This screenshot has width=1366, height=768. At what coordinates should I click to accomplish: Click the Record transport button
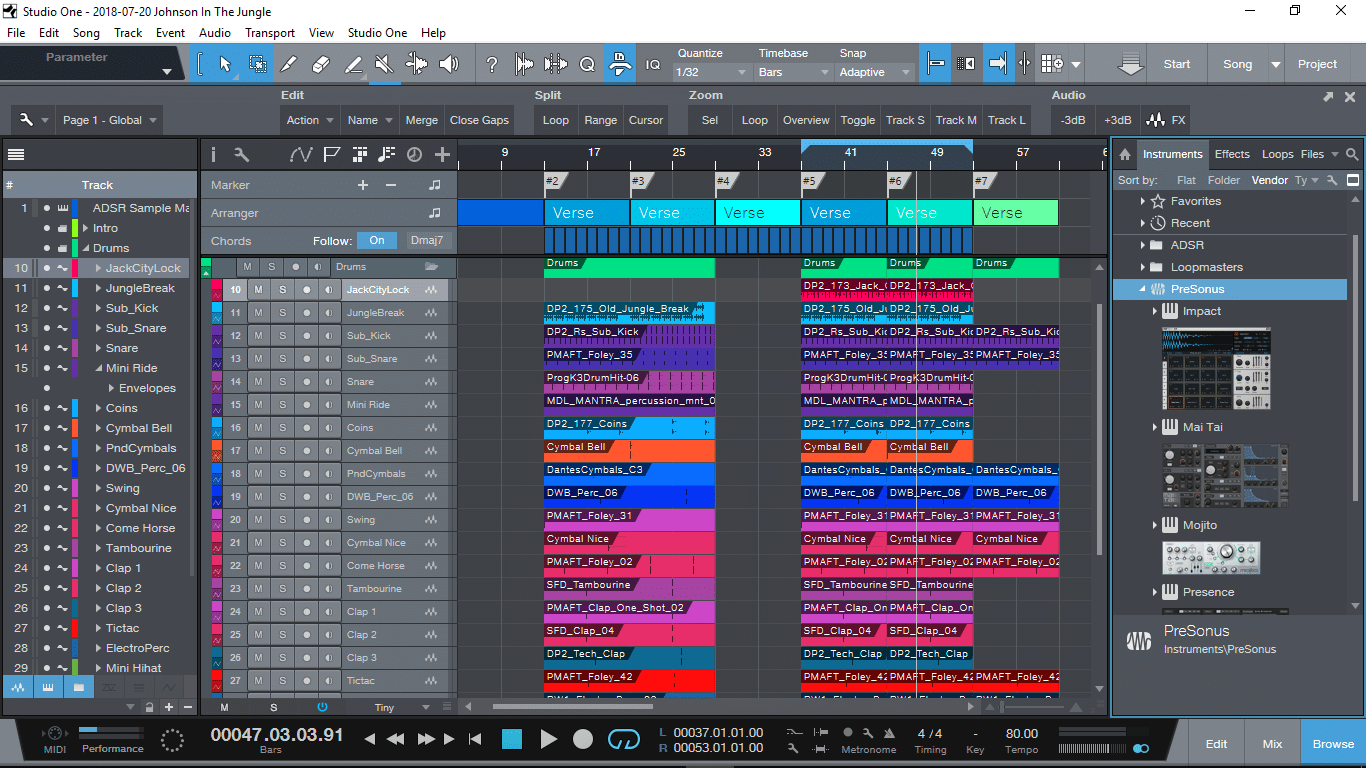[583, 739]
